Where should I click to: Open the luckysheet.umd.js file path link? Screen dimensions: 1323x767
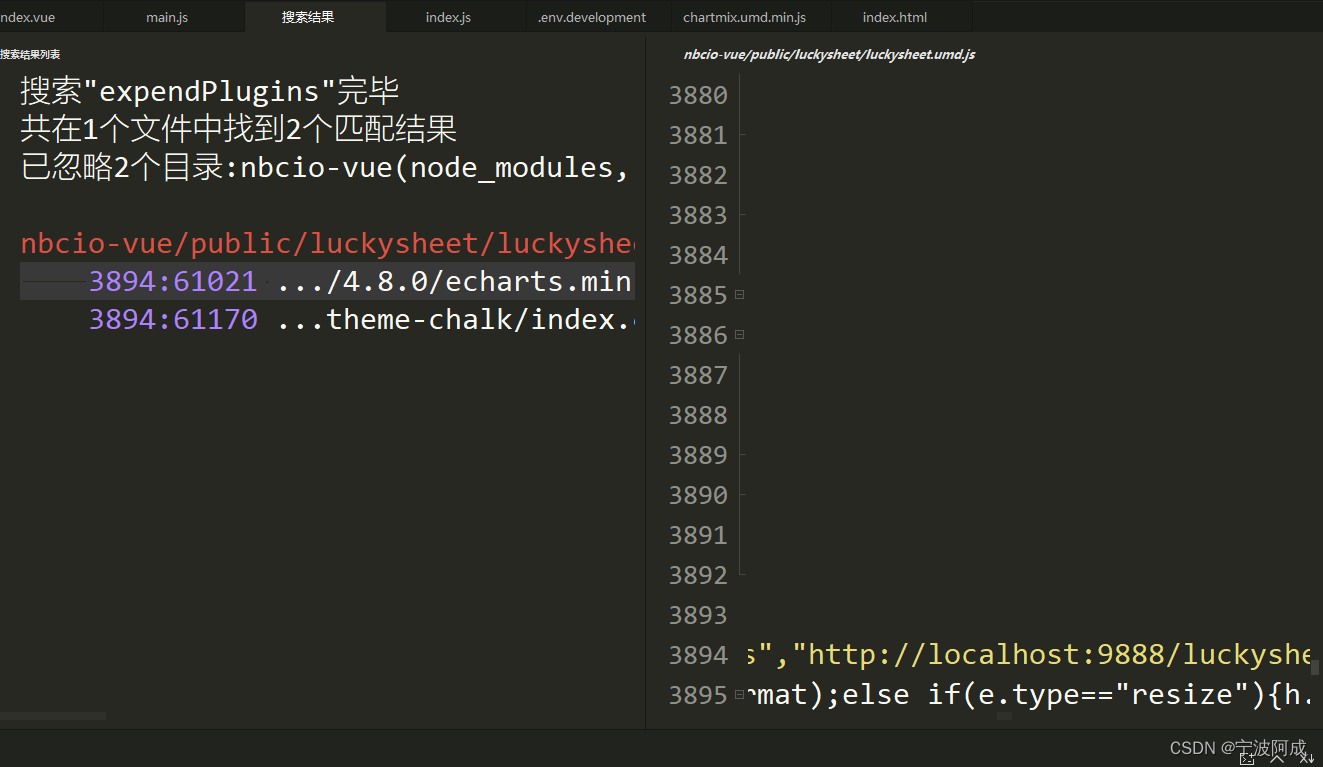pos(828,54)
